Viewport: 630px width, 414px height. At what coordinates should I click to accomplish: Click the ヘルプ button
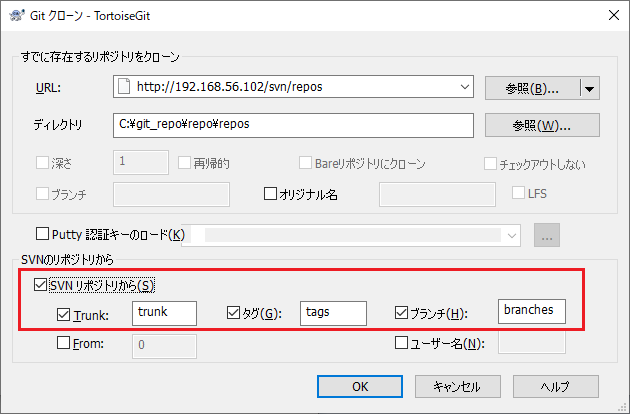[x=556, y=387]
